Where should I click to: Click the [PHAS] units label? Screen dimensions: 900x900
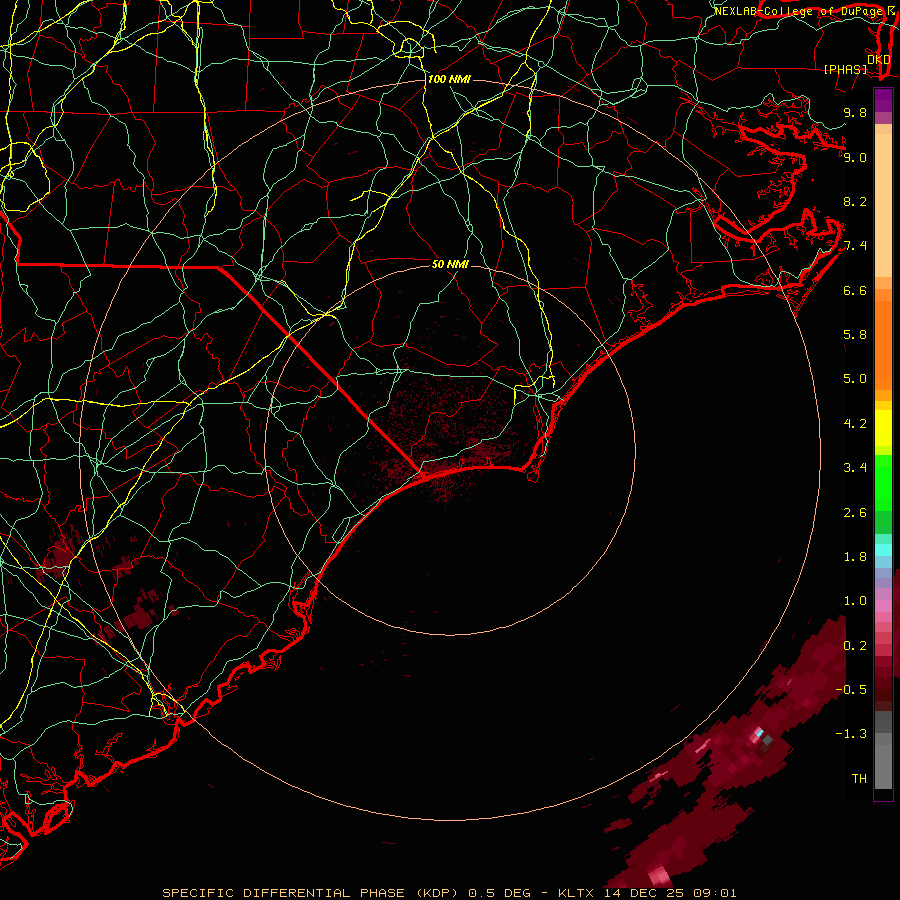(845, 69)
